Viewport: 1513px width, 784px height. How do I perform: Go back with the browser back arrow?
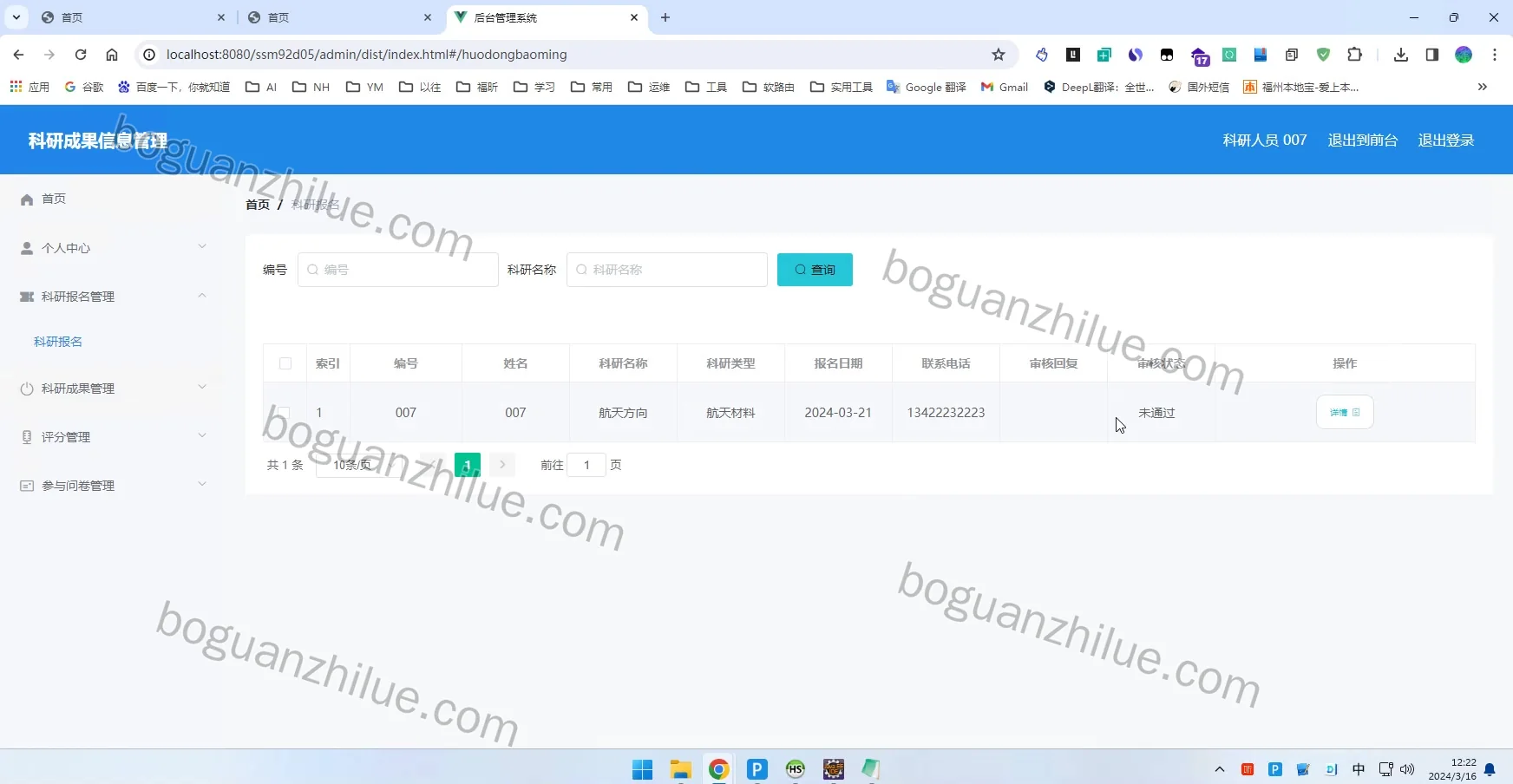click(18, 55)
